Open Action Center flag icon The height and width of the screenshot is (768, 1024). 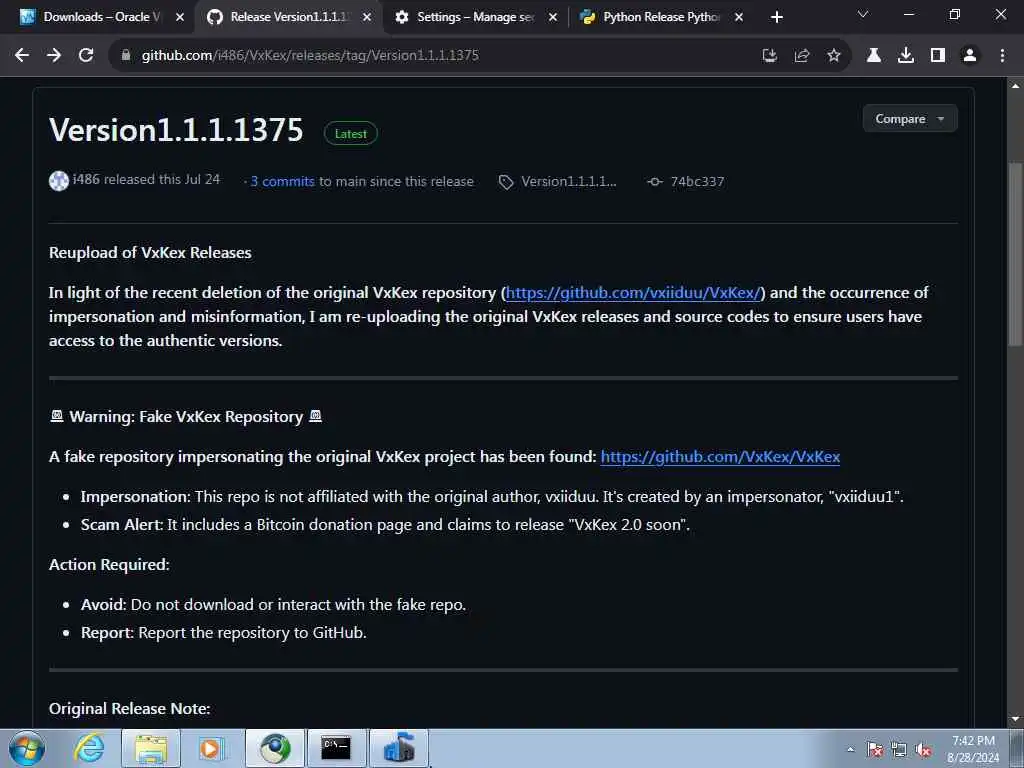click(x=874, y=750)
